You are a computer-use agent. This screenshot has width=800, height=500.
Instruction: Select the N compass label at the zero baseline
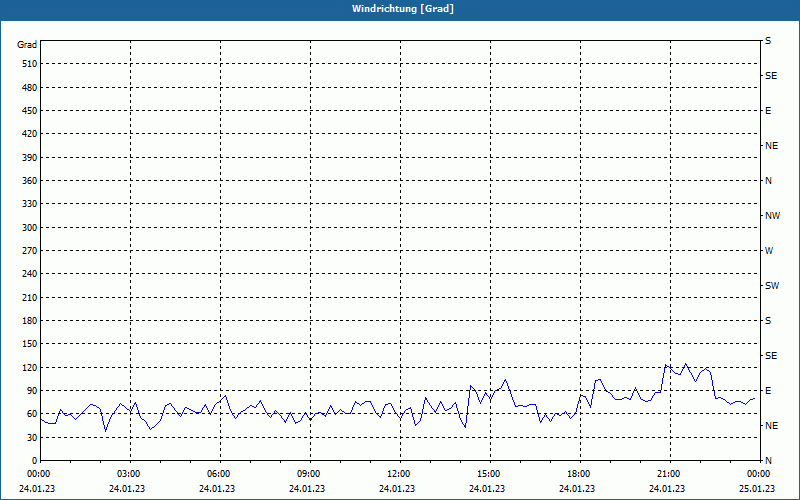(x=768, y=461)
